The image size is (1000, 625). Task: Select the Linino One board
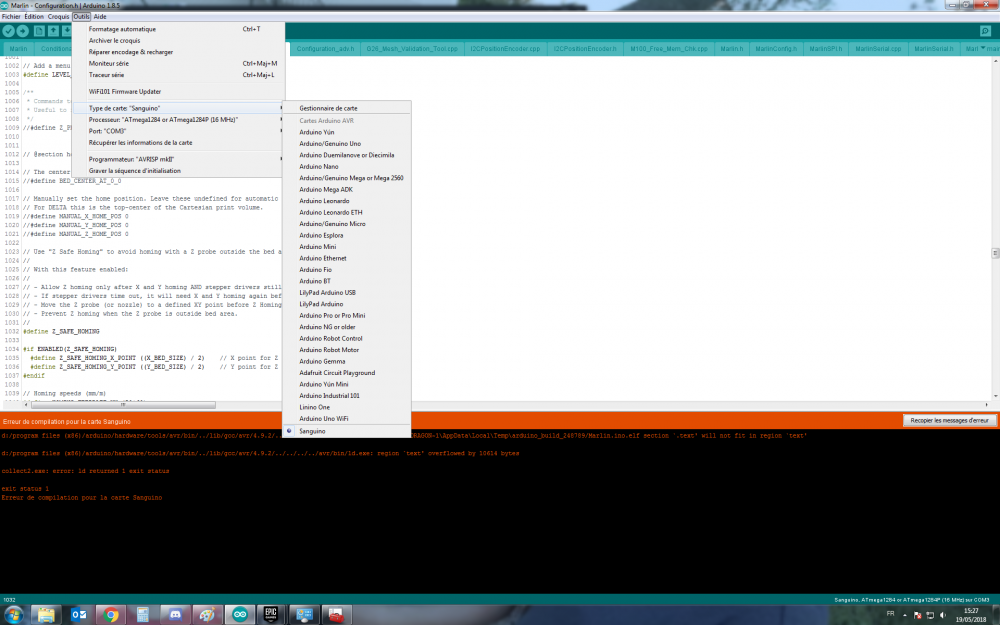click(346, 408)
